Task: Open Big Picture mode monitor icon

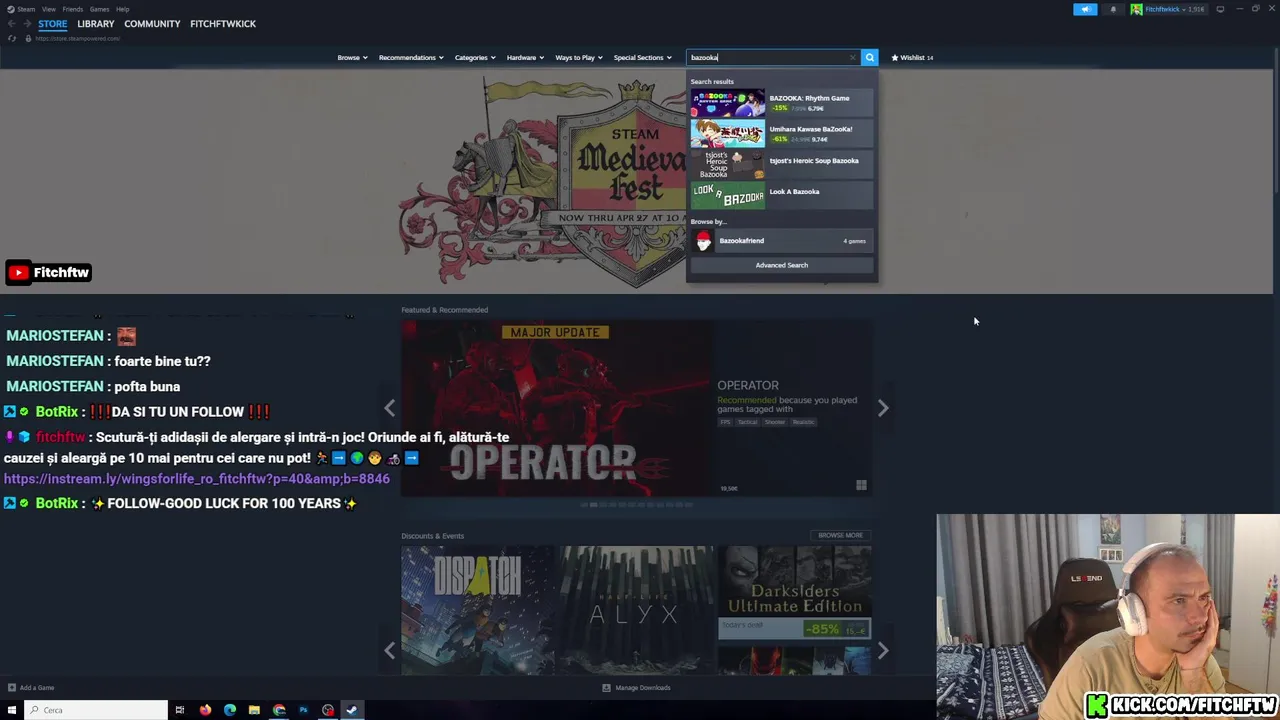Action: click(x=1220, y=9)
